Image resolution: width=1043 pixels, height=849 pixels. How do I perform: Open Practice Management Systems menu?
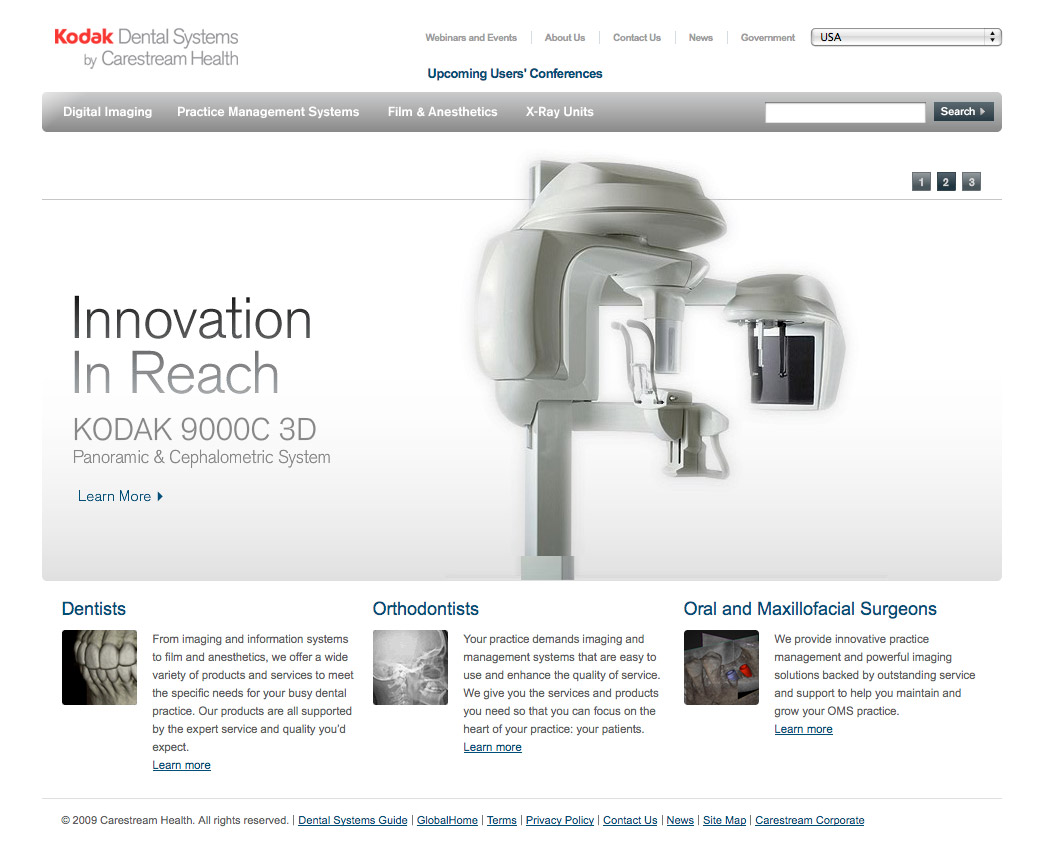click(x=268, y=112)
